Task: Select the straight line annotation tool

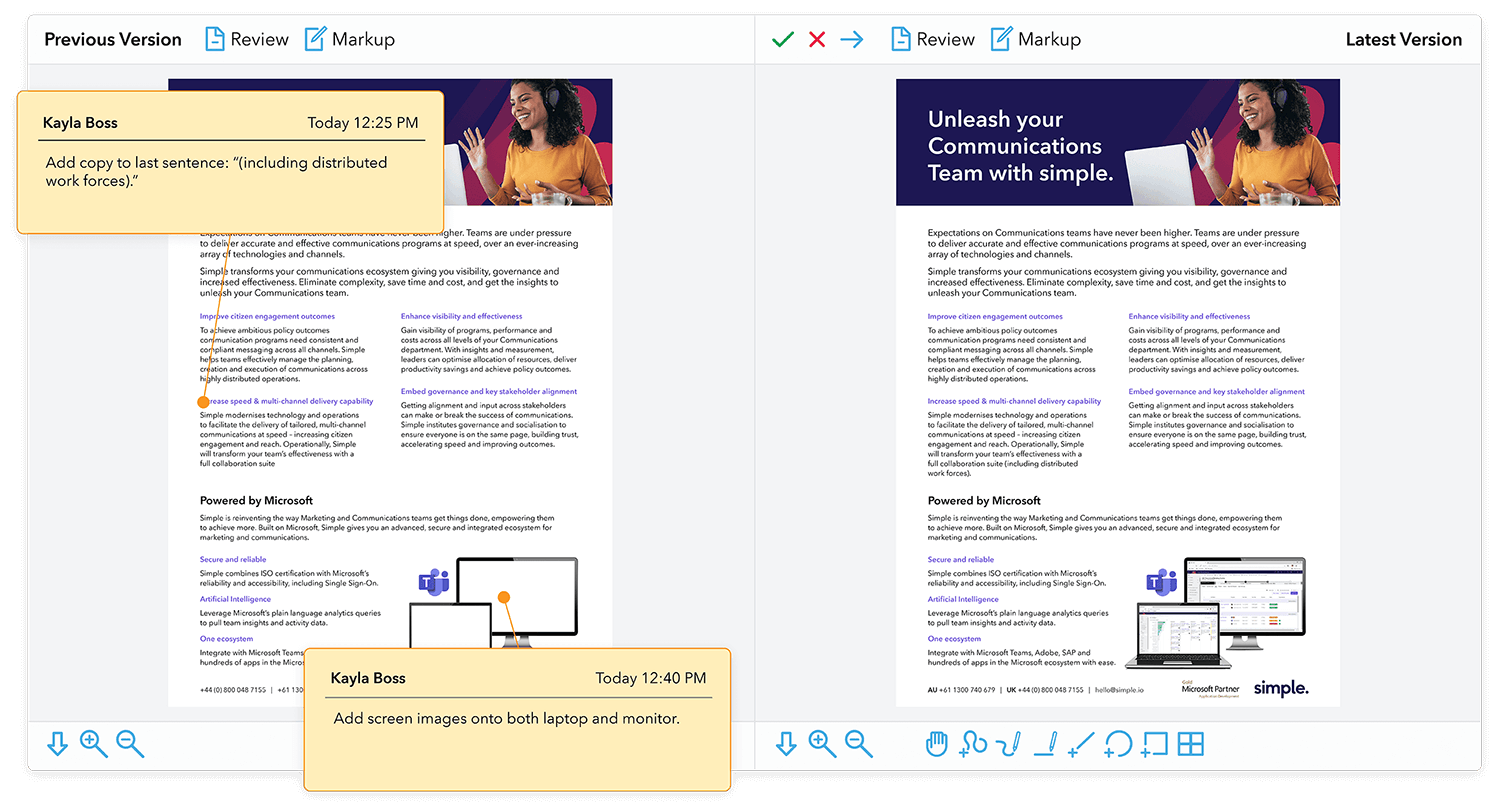Action: (x=1081, y=744)
